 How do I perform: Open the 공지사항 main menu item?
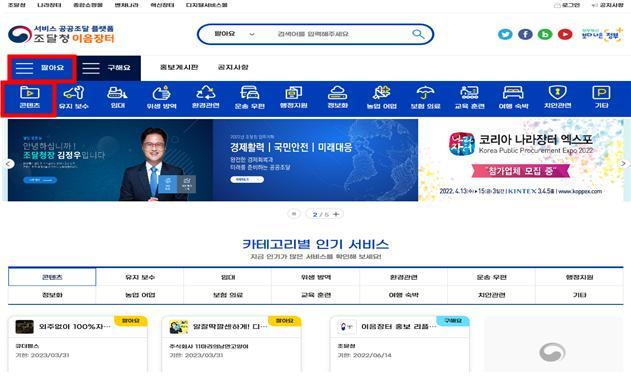(x=233, y=67)
